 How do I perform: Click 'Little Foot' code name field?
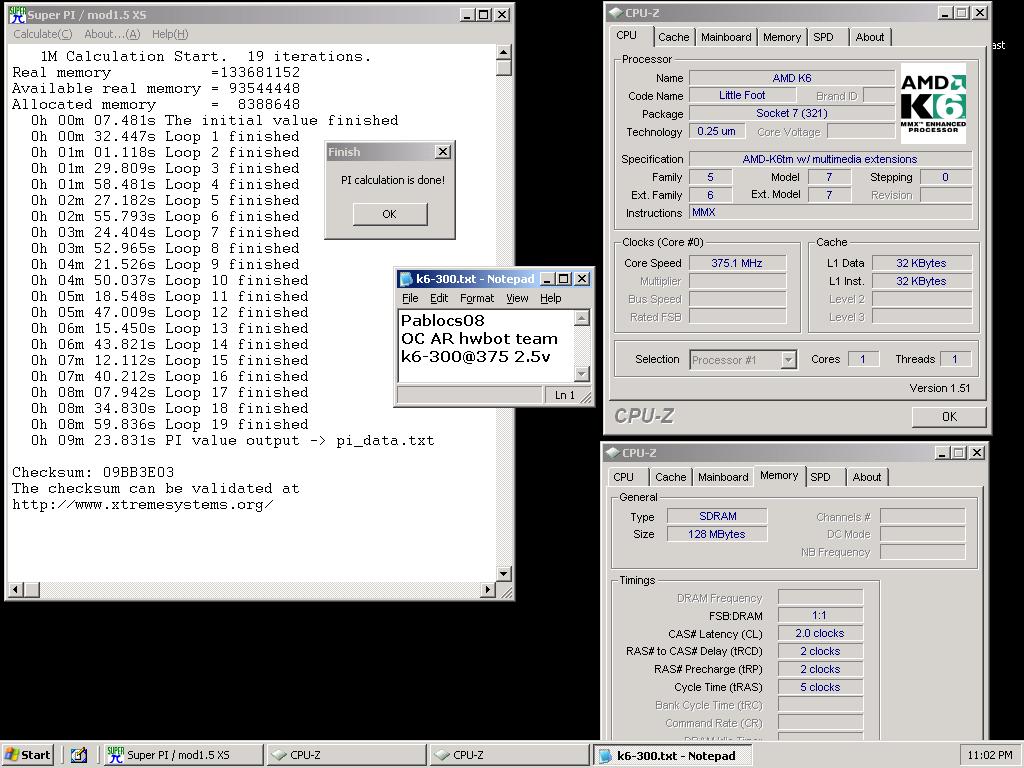click(742, 95)
